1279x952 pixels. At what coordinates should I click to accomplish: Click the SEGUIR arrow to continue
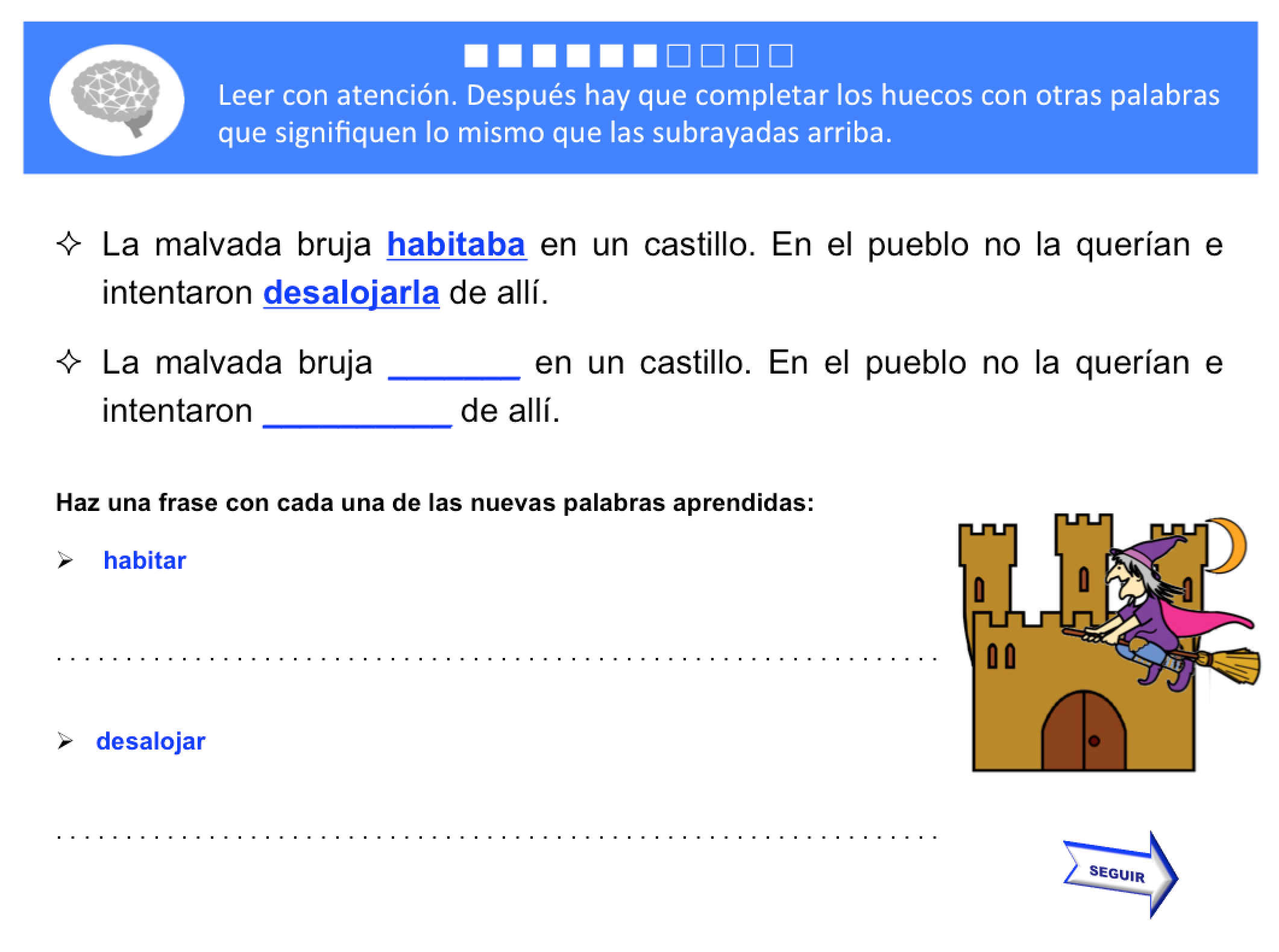[1118, 875]
